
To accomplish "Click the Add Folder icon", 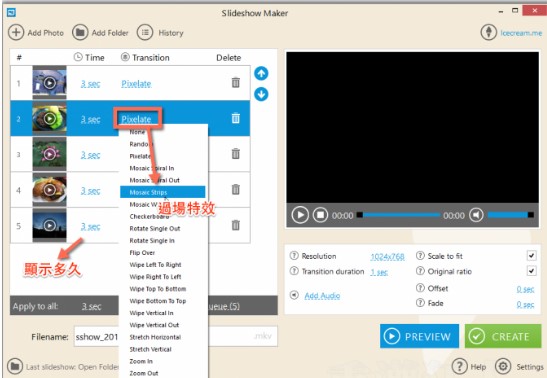I will (80, 32).
